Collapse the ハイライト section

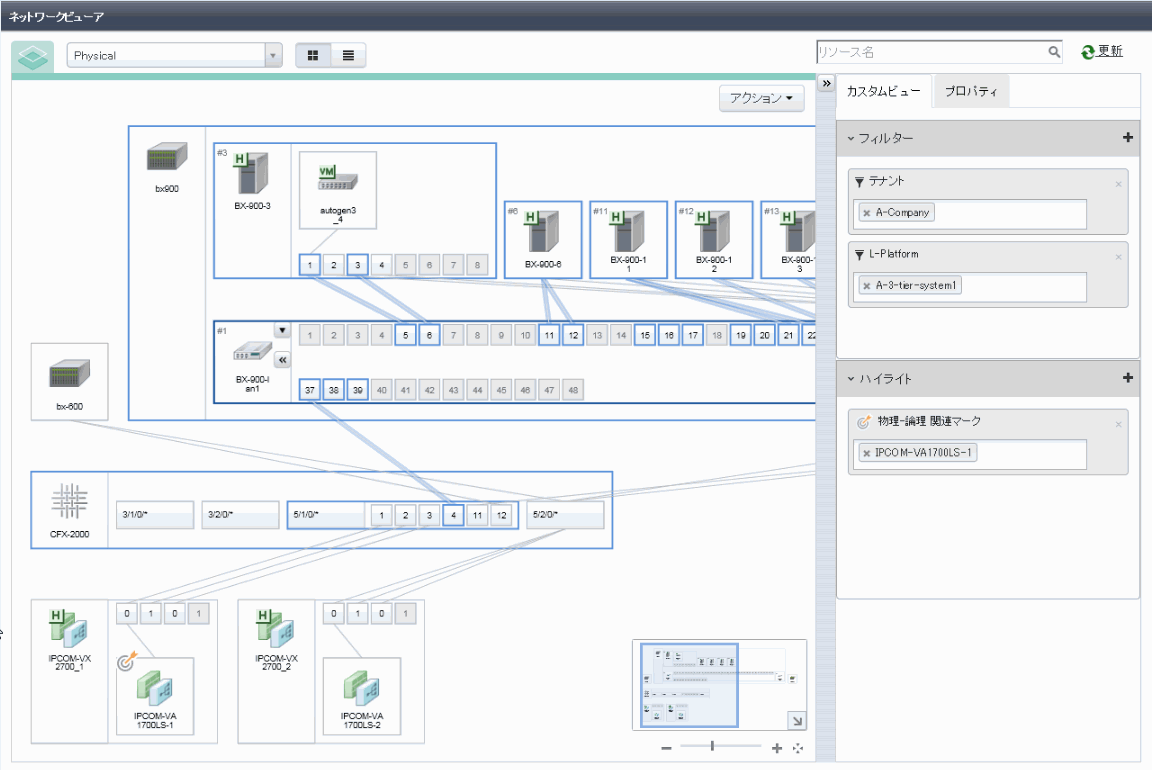851,379
